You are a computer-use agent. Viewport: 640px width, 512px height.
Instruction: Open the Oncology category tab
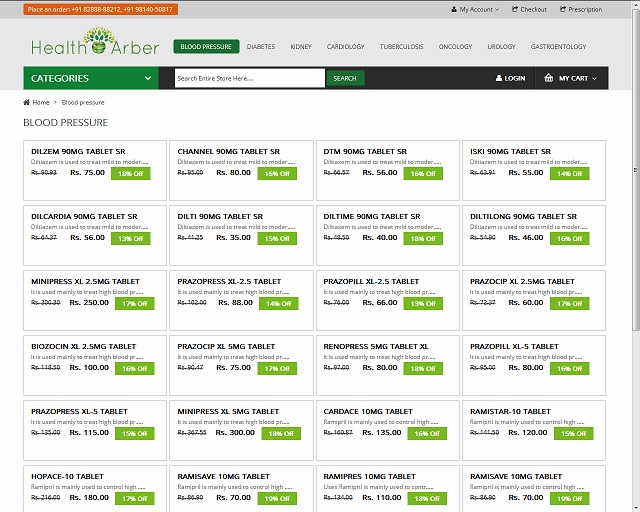tap(455, 47)
